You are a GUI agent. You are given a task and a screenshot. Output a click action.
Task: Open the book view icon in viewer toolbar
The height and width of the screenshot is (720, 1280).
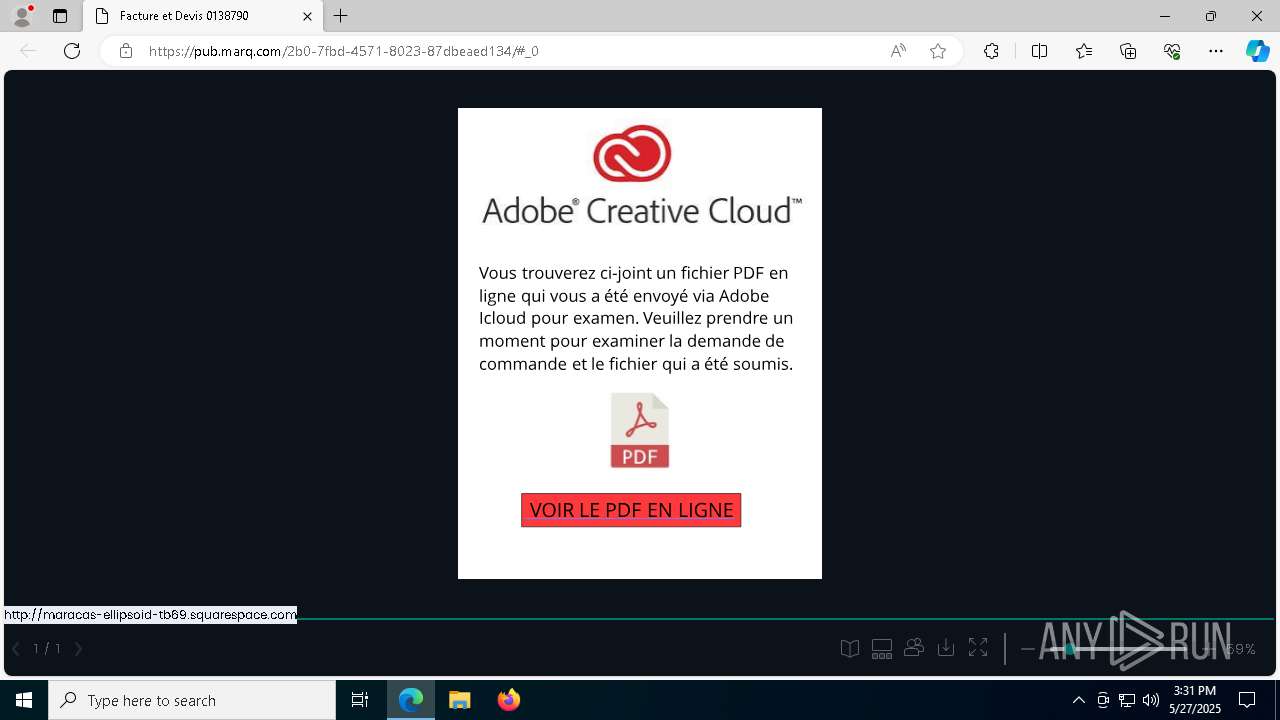[x=850, y=649]
